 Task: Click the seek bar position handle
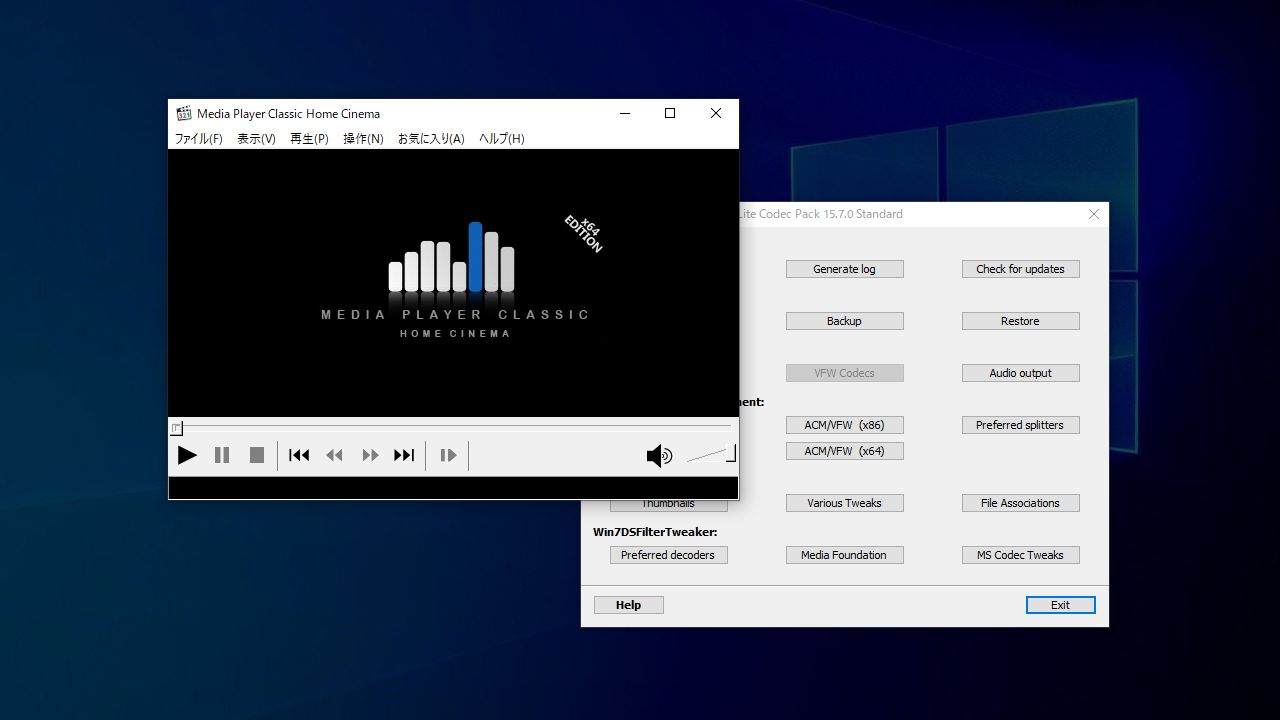pos(176,428)
